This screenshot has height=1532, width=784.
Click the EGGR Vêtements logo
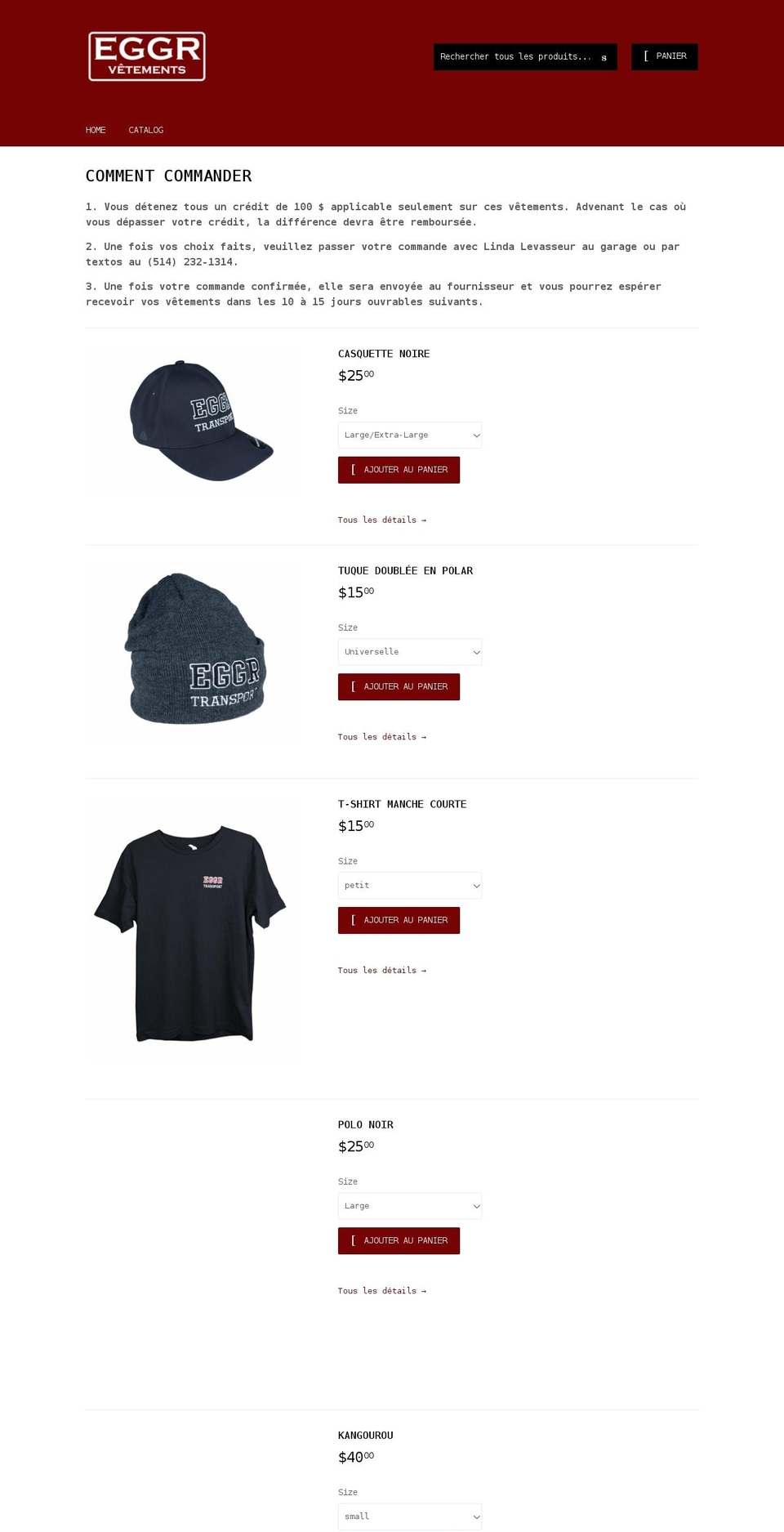(147, 56)
